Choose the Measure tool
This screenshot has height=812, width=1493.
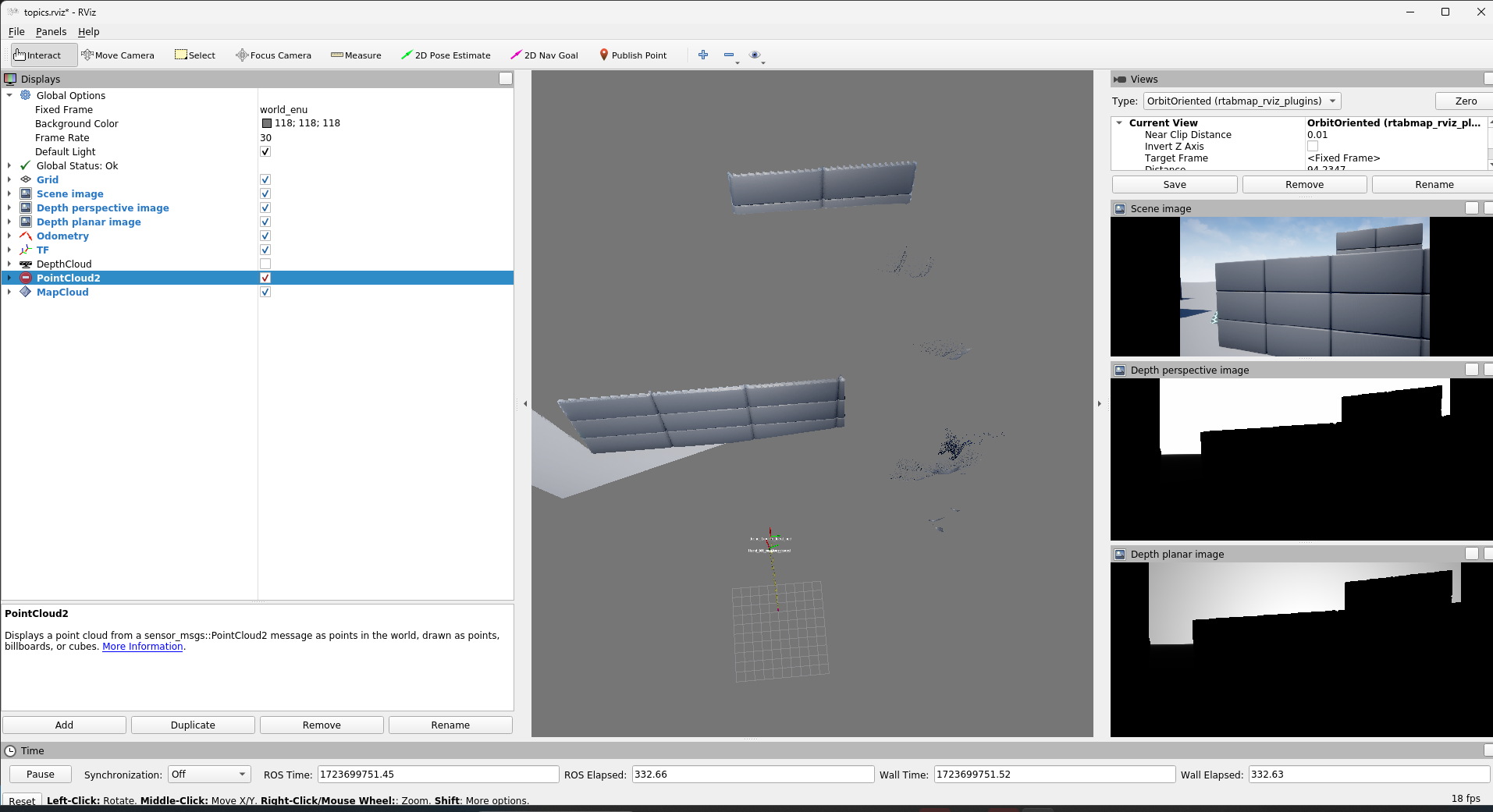(x=356, y=55)
